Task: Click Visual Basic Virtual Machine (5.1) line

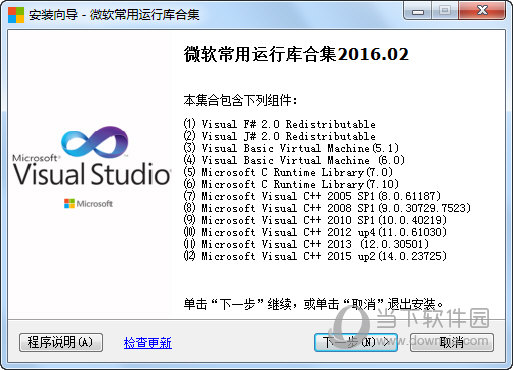Action: 291,148
